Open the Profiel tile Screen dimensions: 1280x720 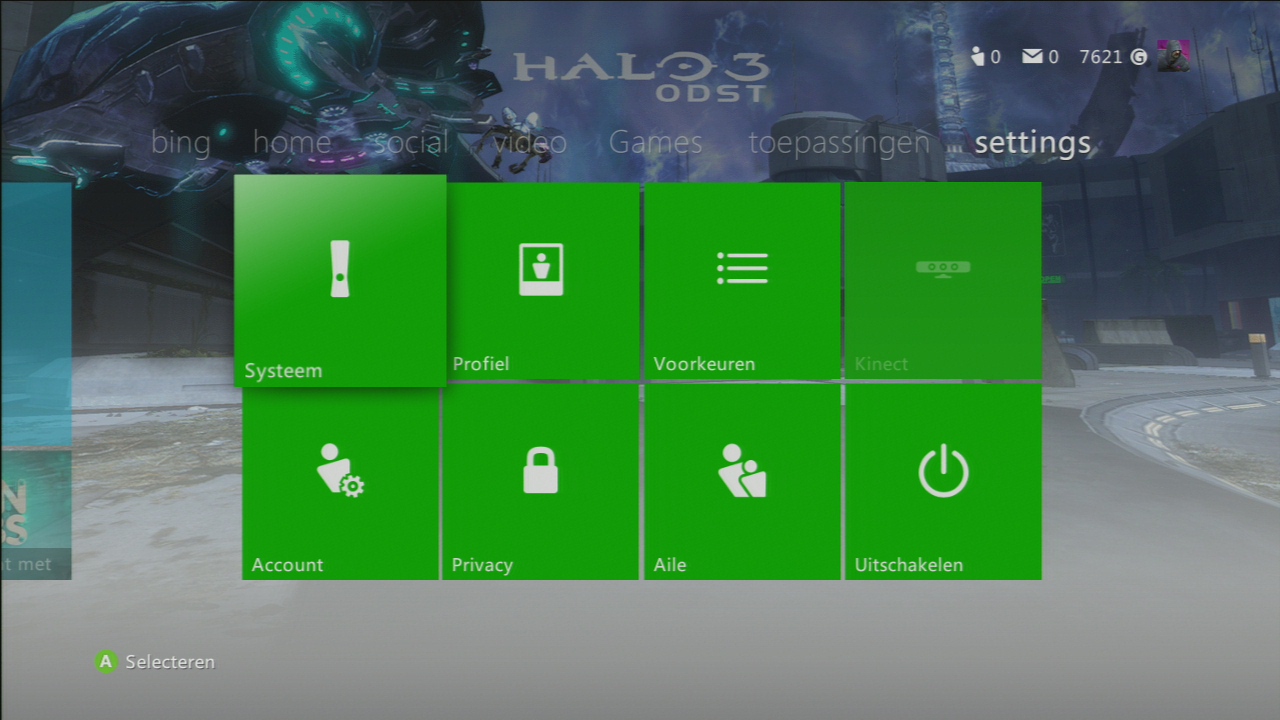pyautogui.click(x=541, y=281)
